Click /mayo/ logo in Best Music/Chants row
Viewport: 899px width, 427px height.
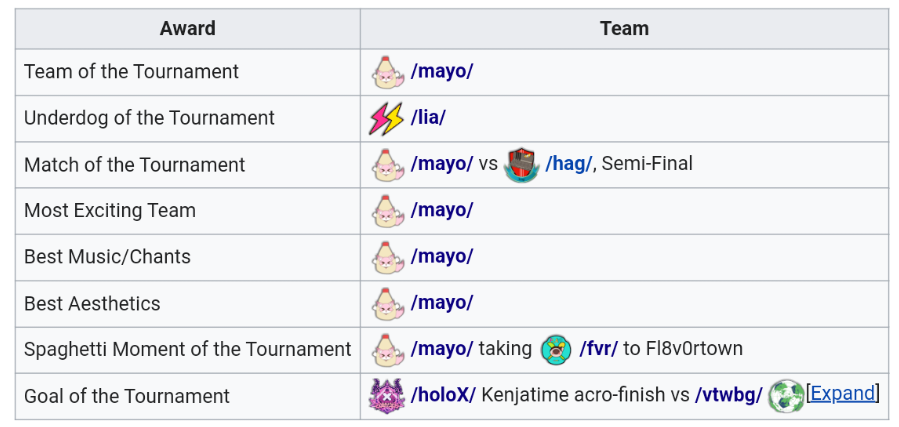pyautogui.click(x=387, y=257)
